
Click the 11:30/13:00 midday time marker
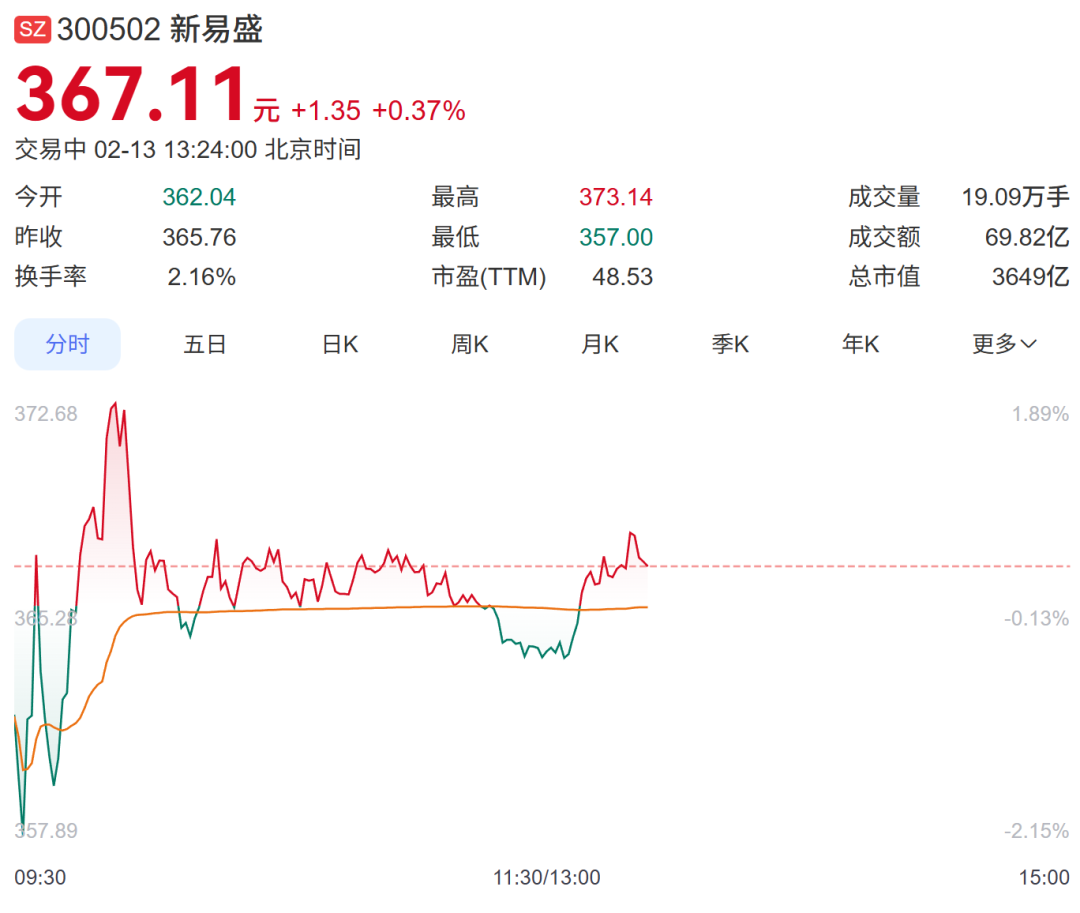[x=546, y=878]
